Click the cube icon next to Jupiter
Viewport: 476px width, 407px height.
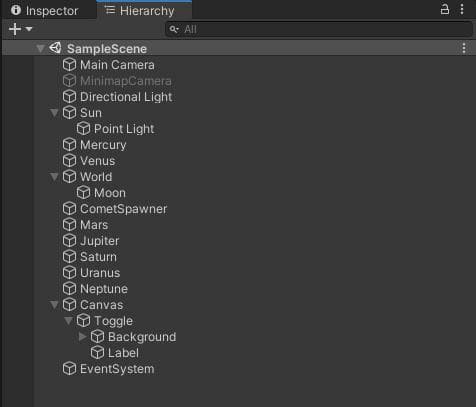point(69,241)
